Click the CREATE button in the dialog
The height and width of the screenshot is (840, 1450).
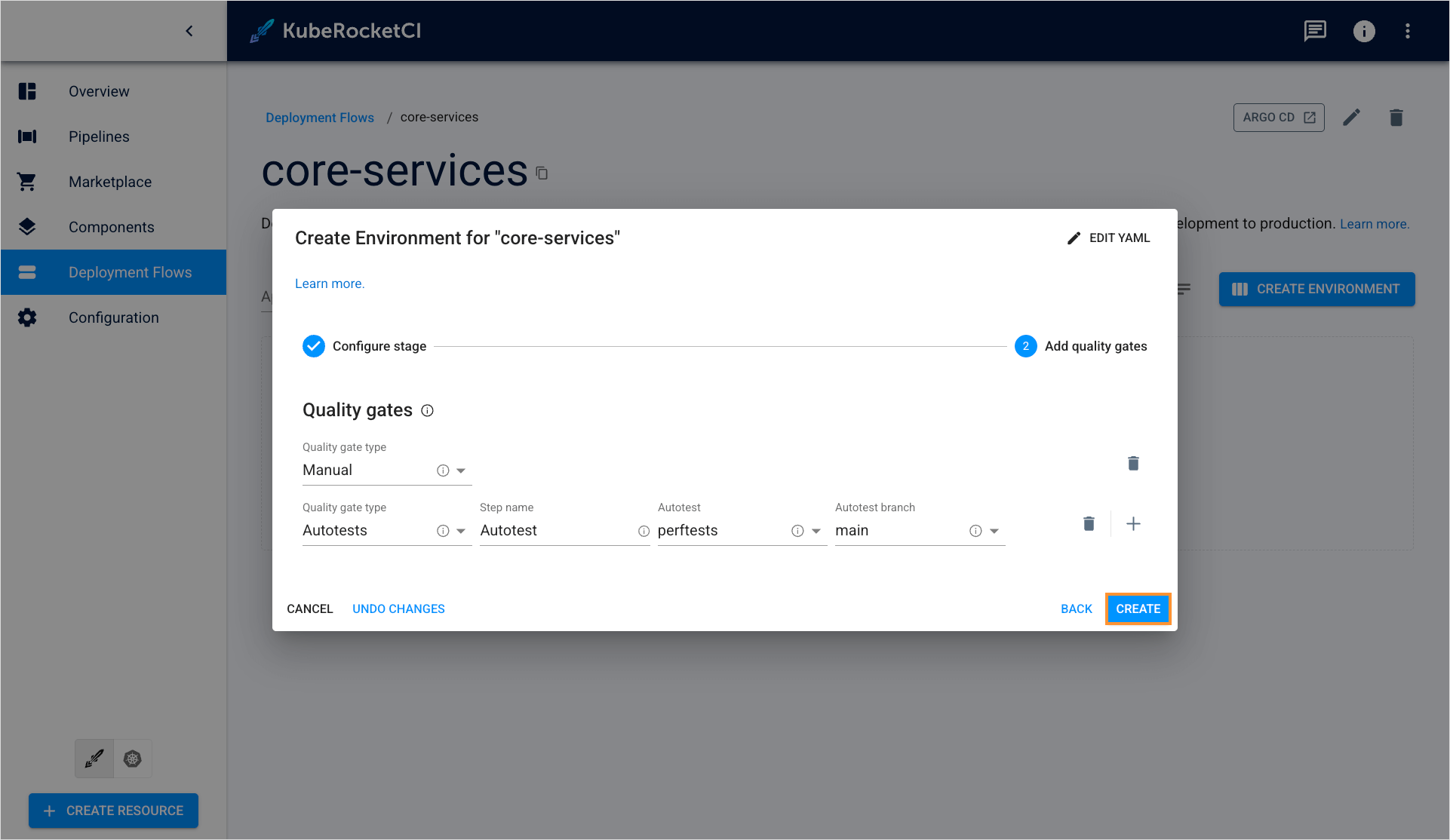click(x=1138, y=609)
